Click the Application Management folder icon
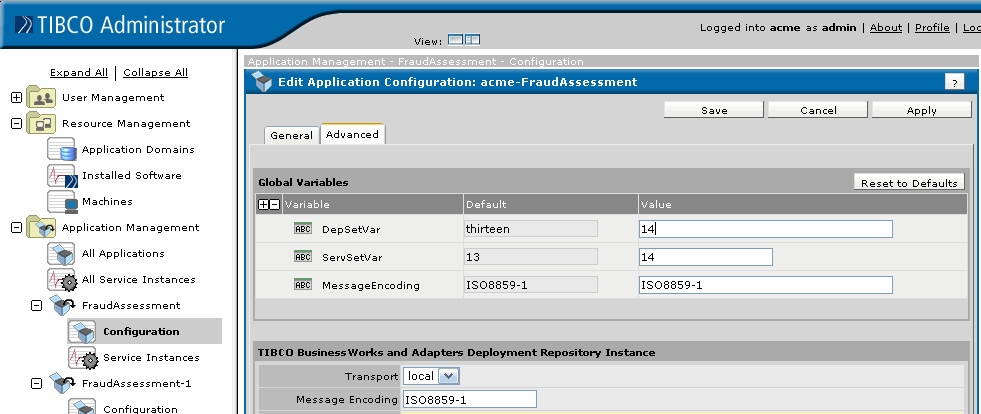The image size is (981, 414). point(41,228)
